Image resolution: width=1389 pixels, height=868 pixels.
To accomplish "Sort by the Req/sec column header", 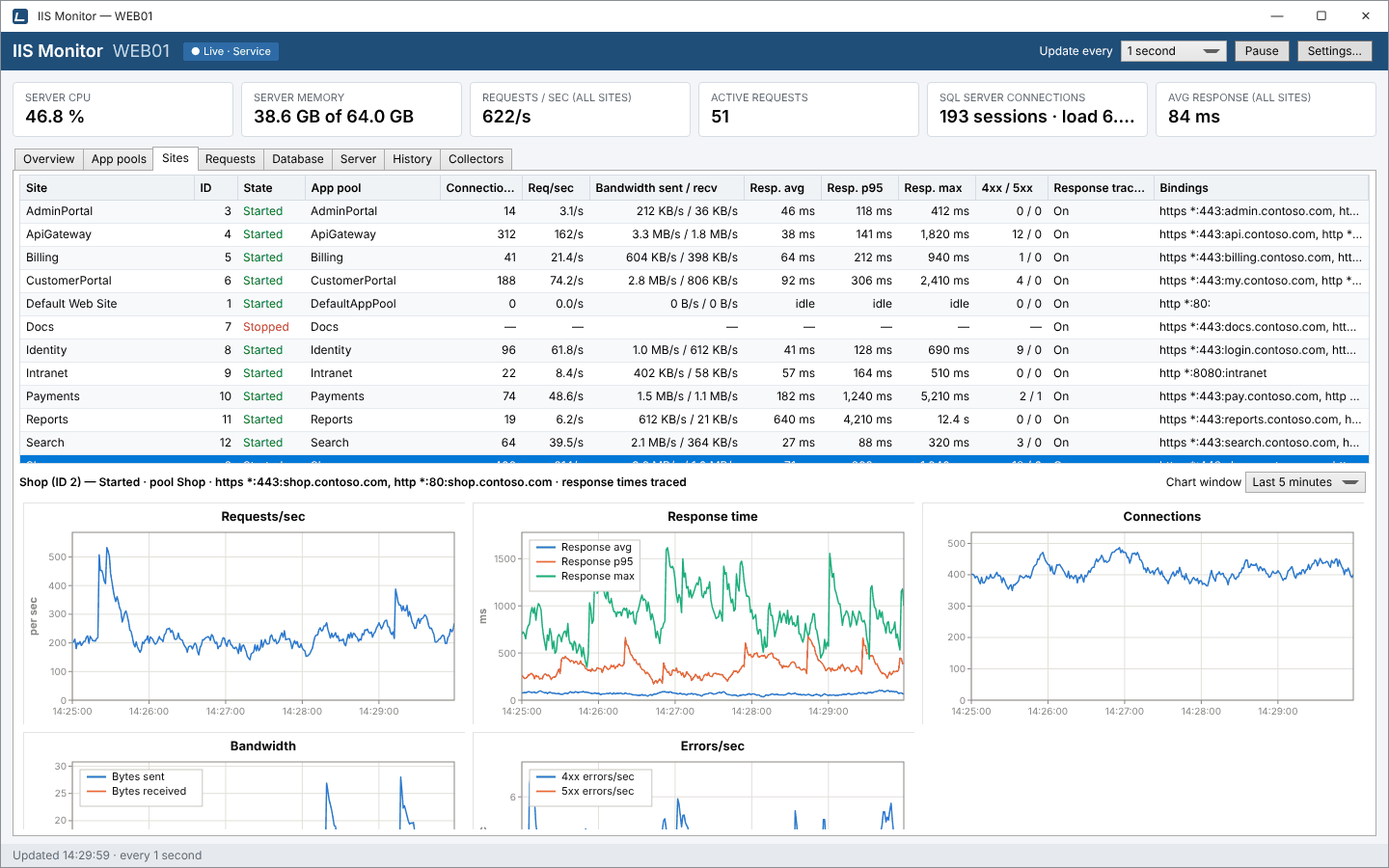I will 556,188.
